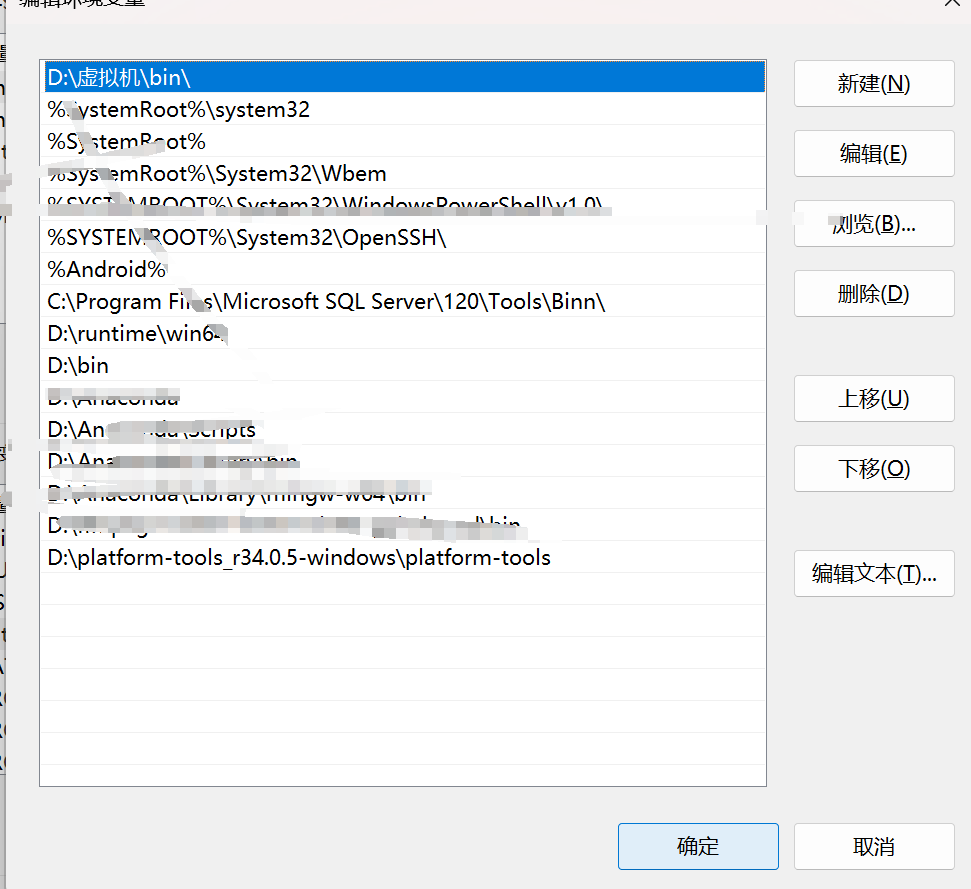The height and width of the screenshot is (889, 971).
Task: Click the 删除(D) button
Action: click(x=873, y=293)
